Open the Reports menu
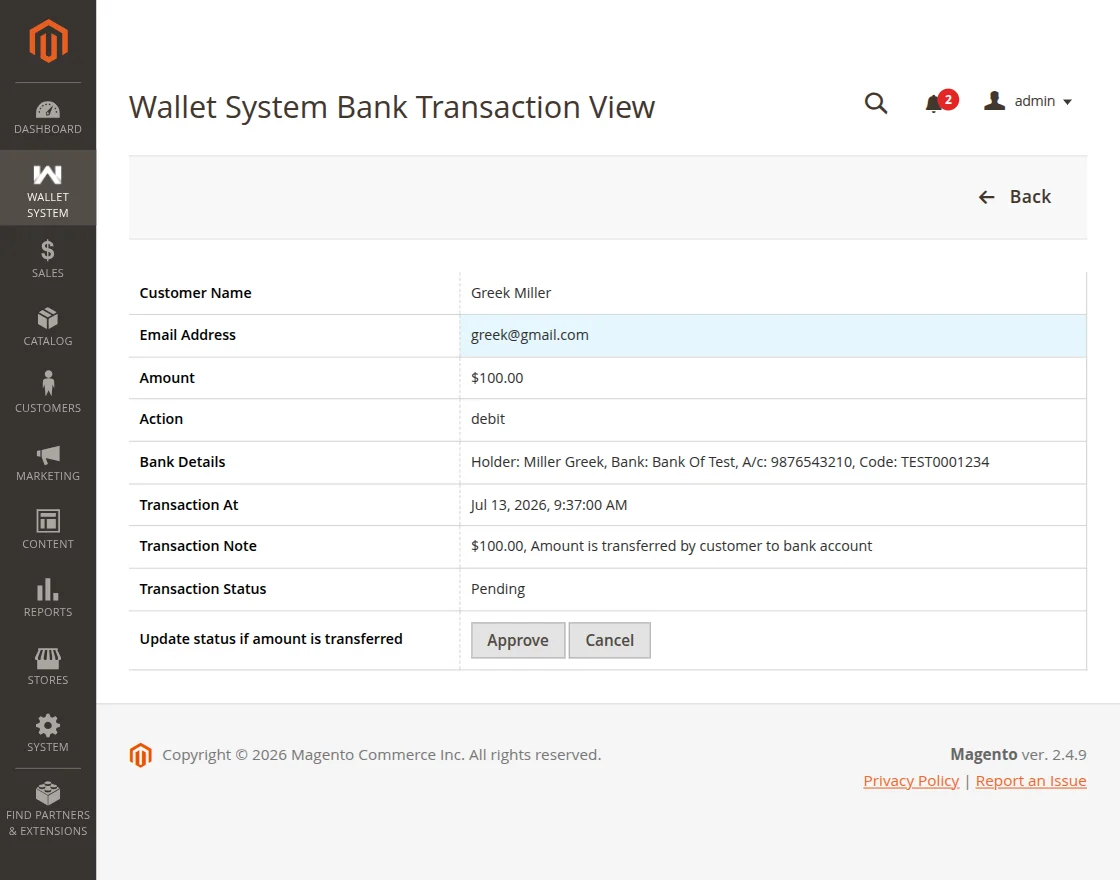The width and height of the screenshot is (1120, 880). (x=48, y=598)
